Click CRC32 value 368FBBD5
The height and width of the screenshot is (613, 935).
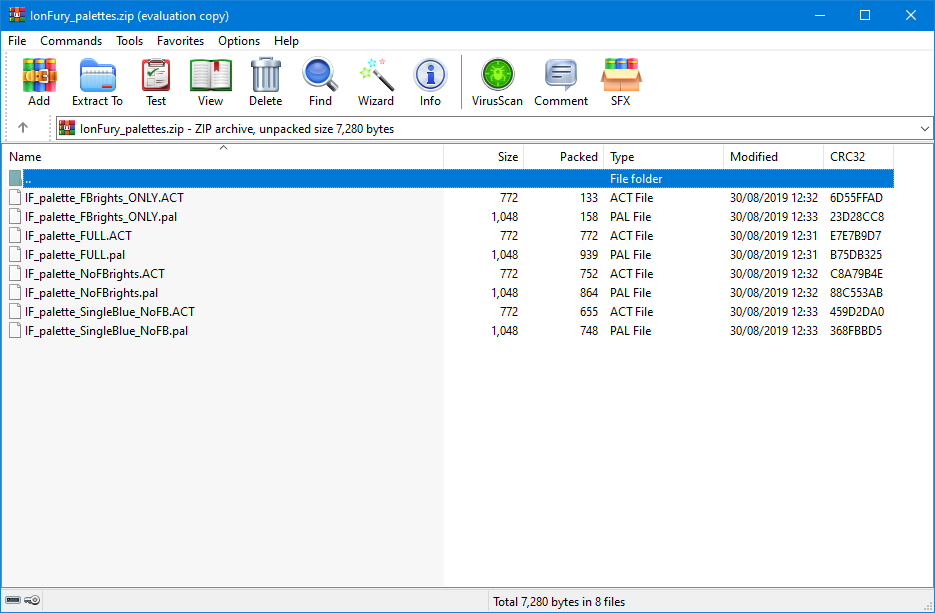[855, 331]
